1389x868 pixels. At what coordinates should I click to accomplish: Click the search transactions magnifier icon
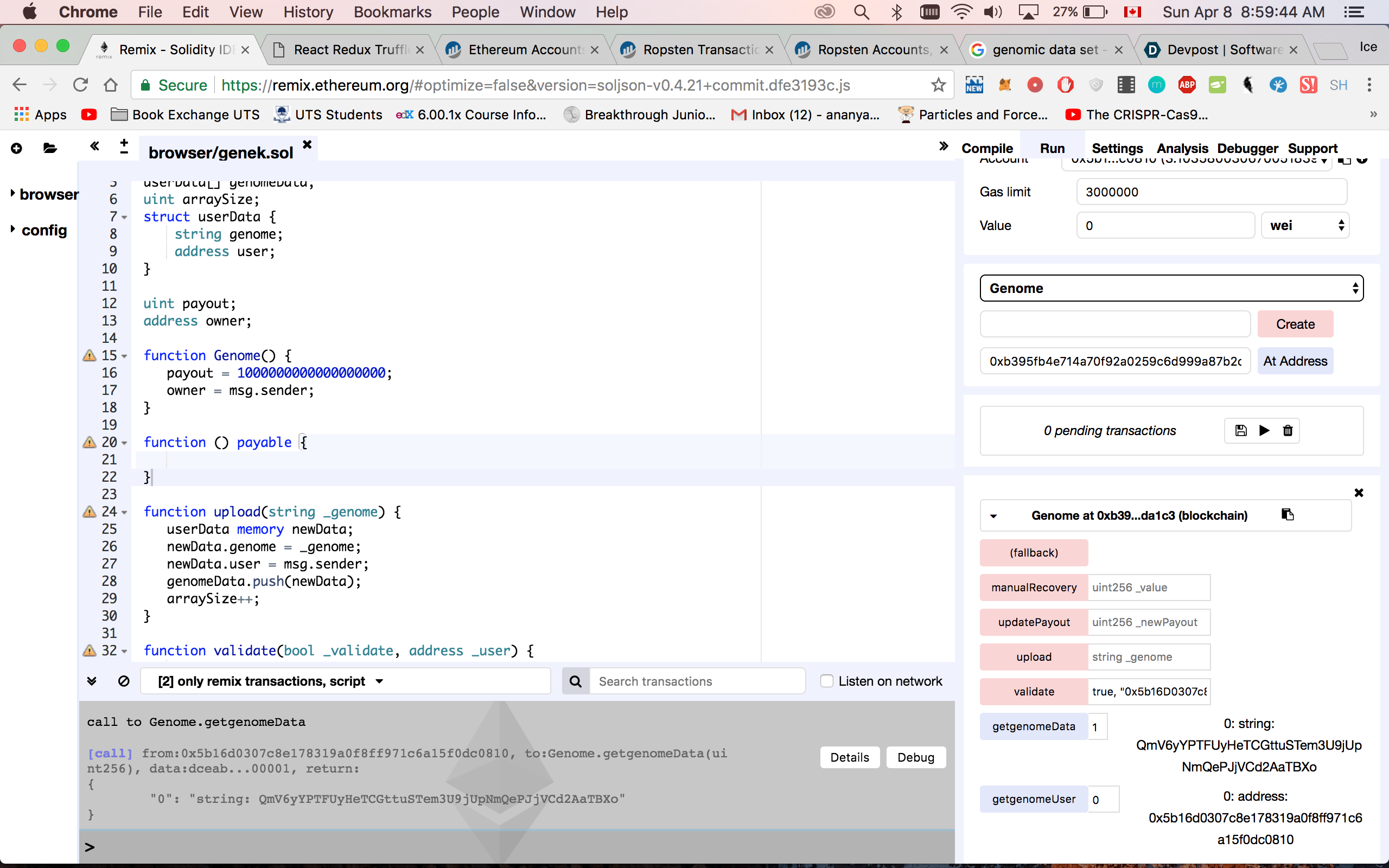[x=575, y=681]
